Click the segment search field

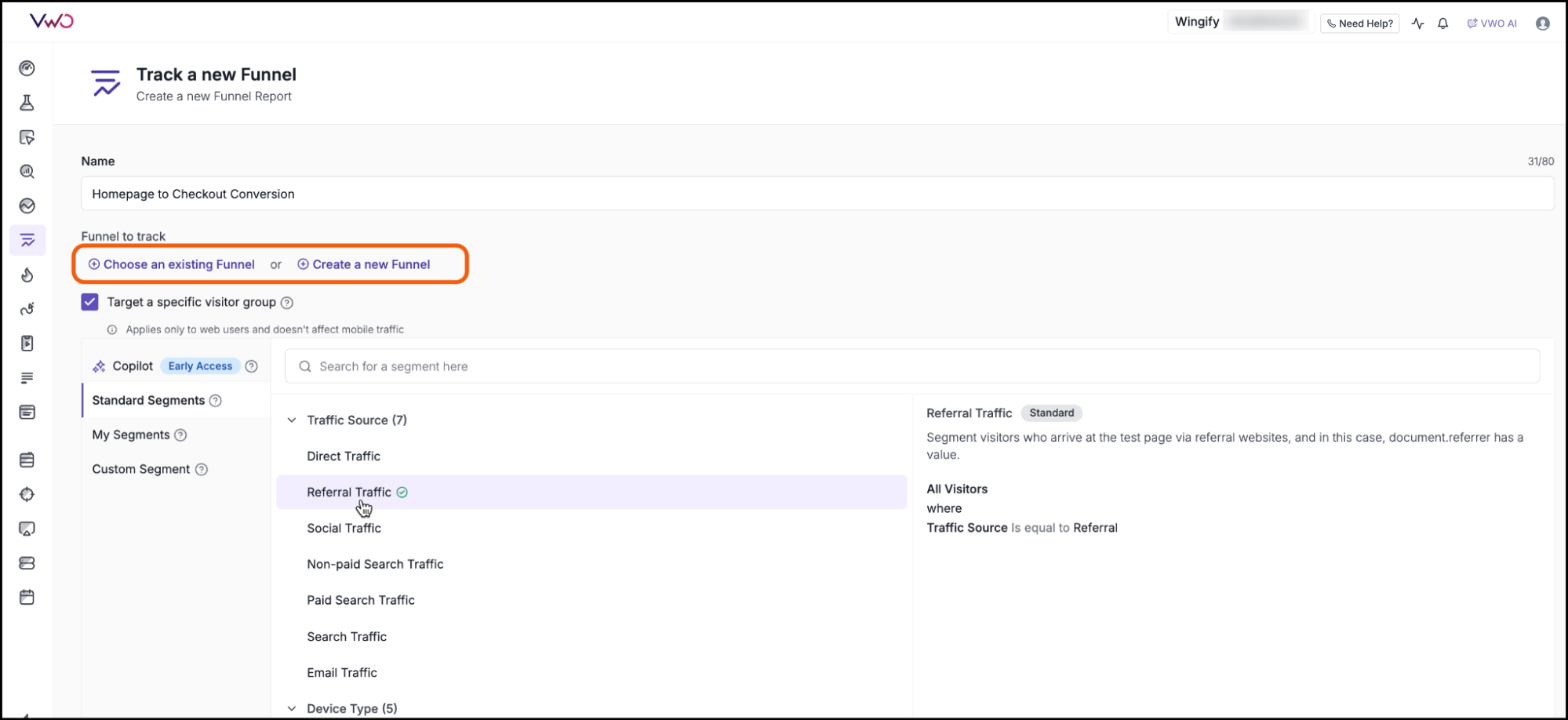(x=910, y=366)
